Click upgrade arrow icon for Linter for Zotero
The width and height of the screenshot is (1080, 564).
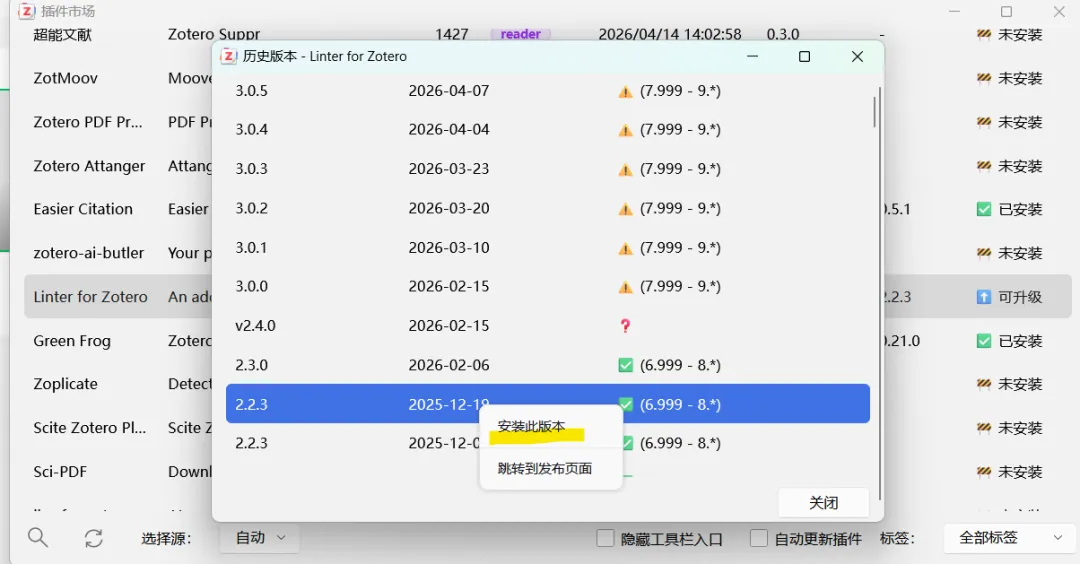[x=984, y=297]
